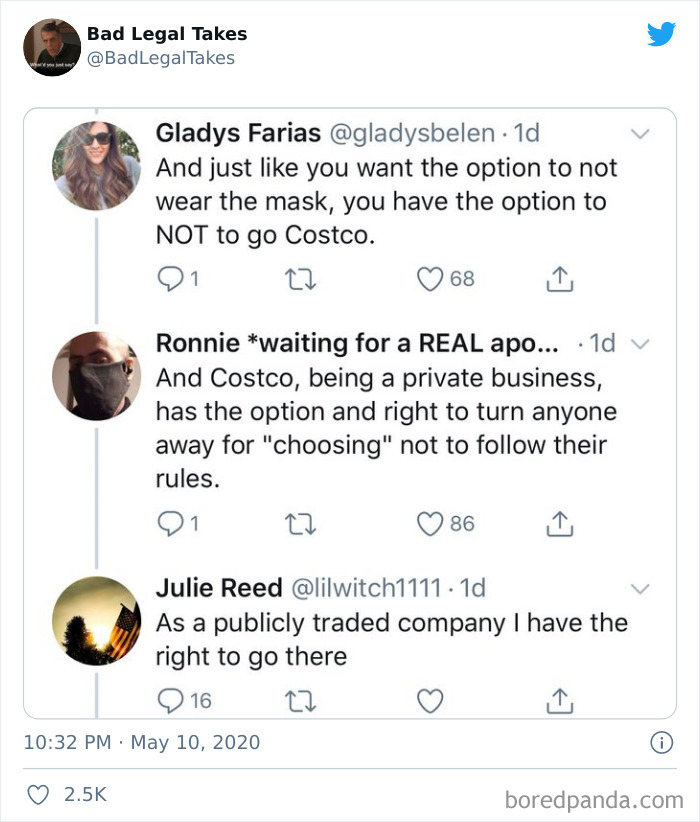Like Gladys Farias's tweet showing 68 likes

pyautogui.click(x=425, y=279)
